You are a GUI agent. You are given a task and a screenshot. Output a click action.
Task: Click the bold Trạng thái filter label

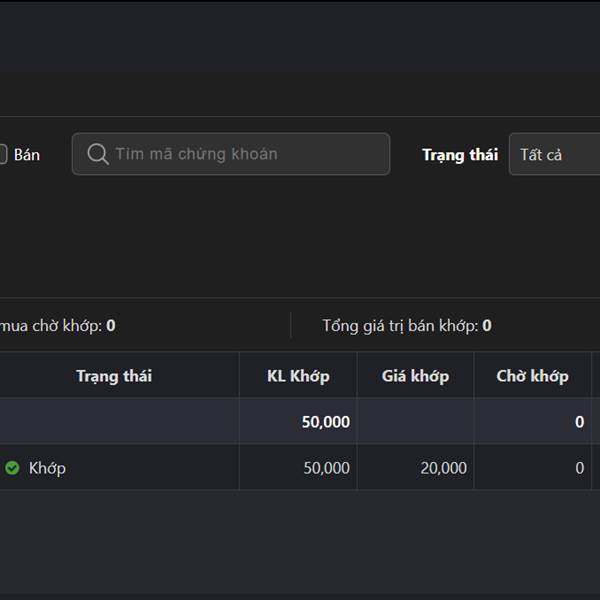pos(460,155)
